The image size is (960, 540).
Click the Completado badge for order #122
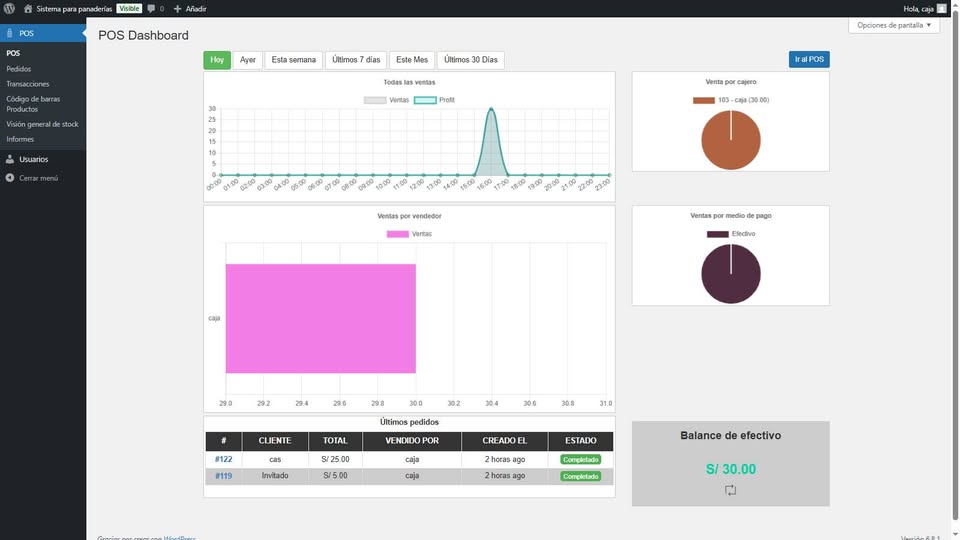coord(580,459)
